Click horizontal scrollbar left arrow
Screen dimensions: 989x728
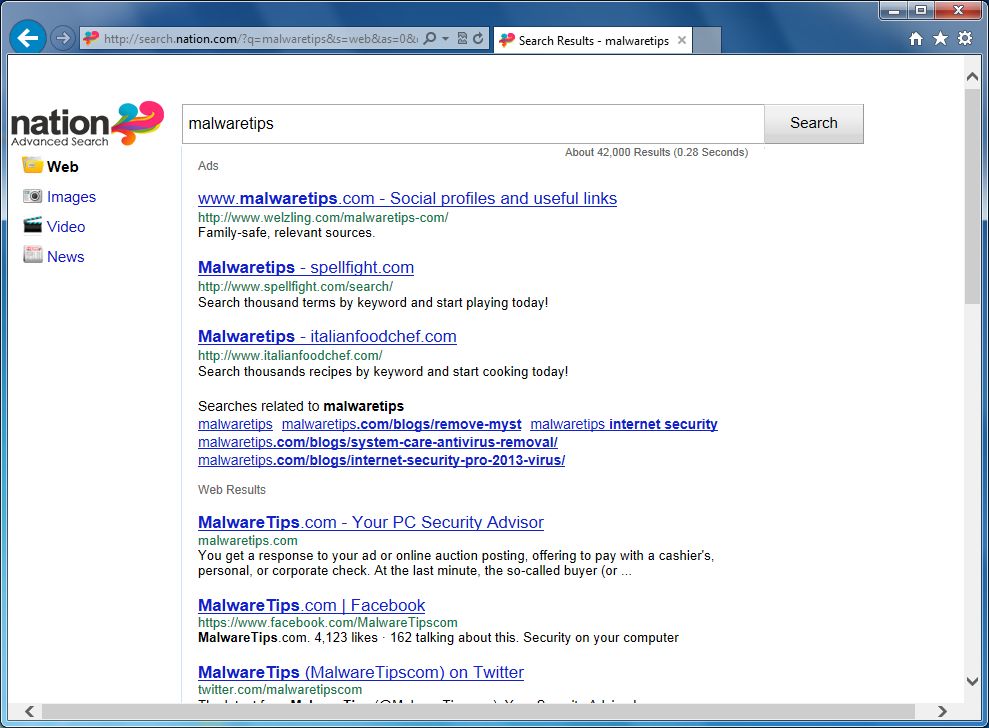29,711
